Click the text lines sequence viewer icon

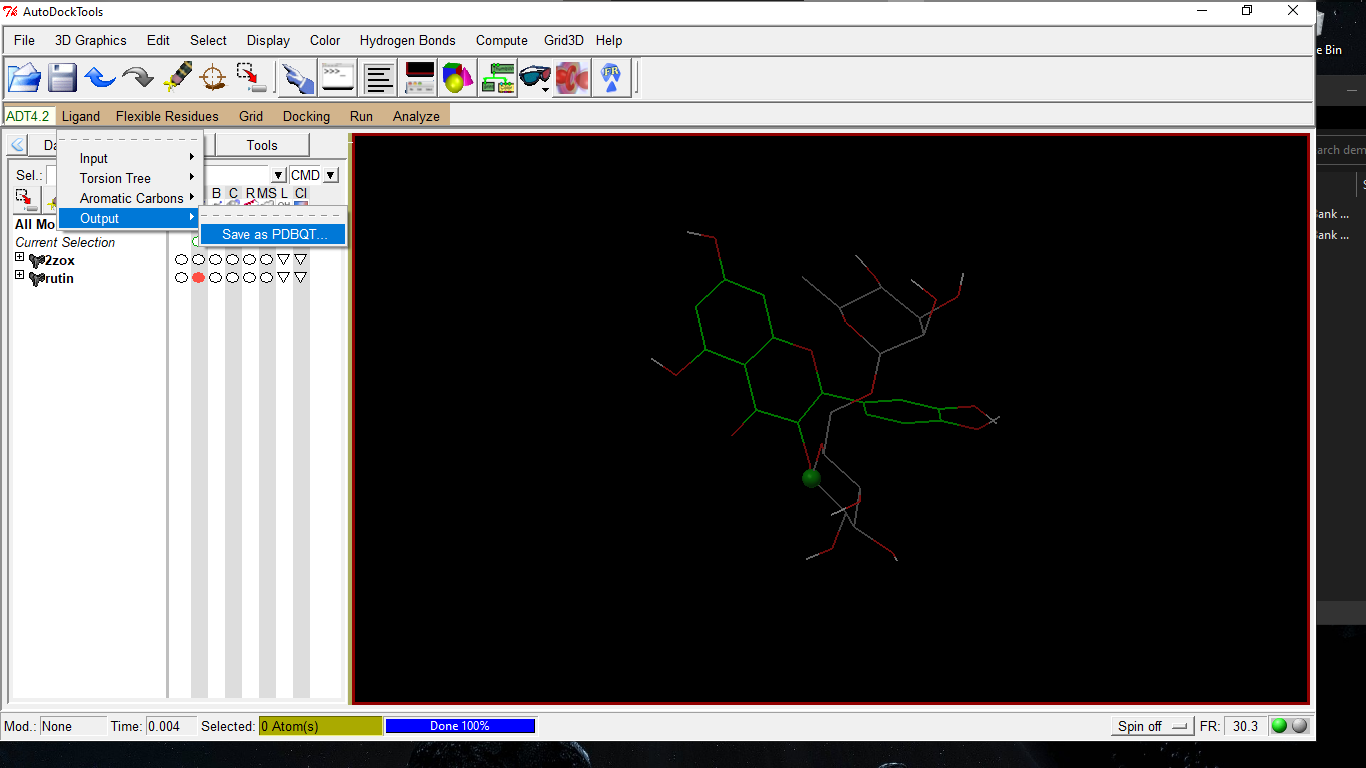379,78
